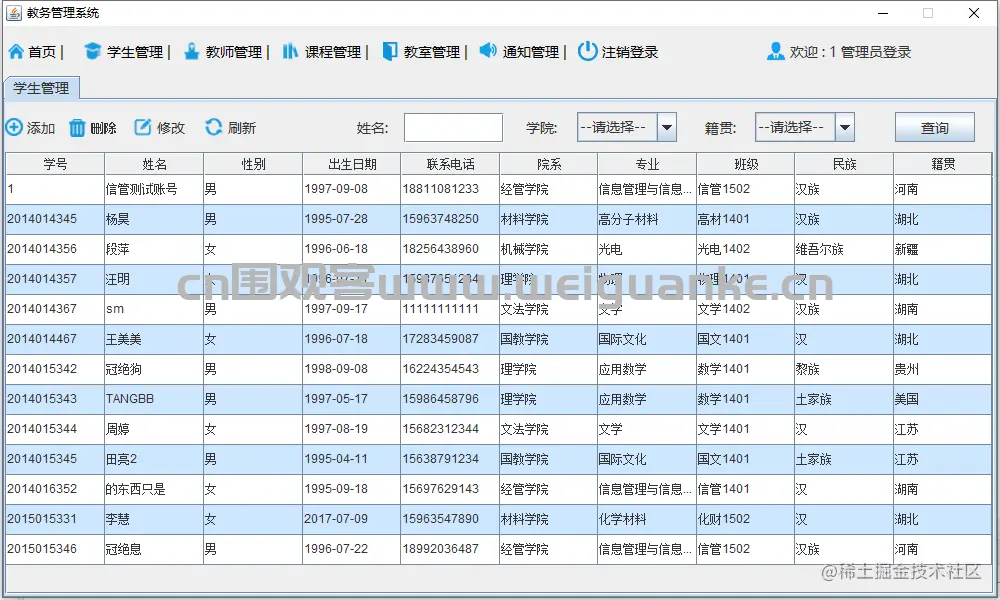Click the teacher figure 教师管理 icon
Screen dimensions: 1000x600
(191, 52)
